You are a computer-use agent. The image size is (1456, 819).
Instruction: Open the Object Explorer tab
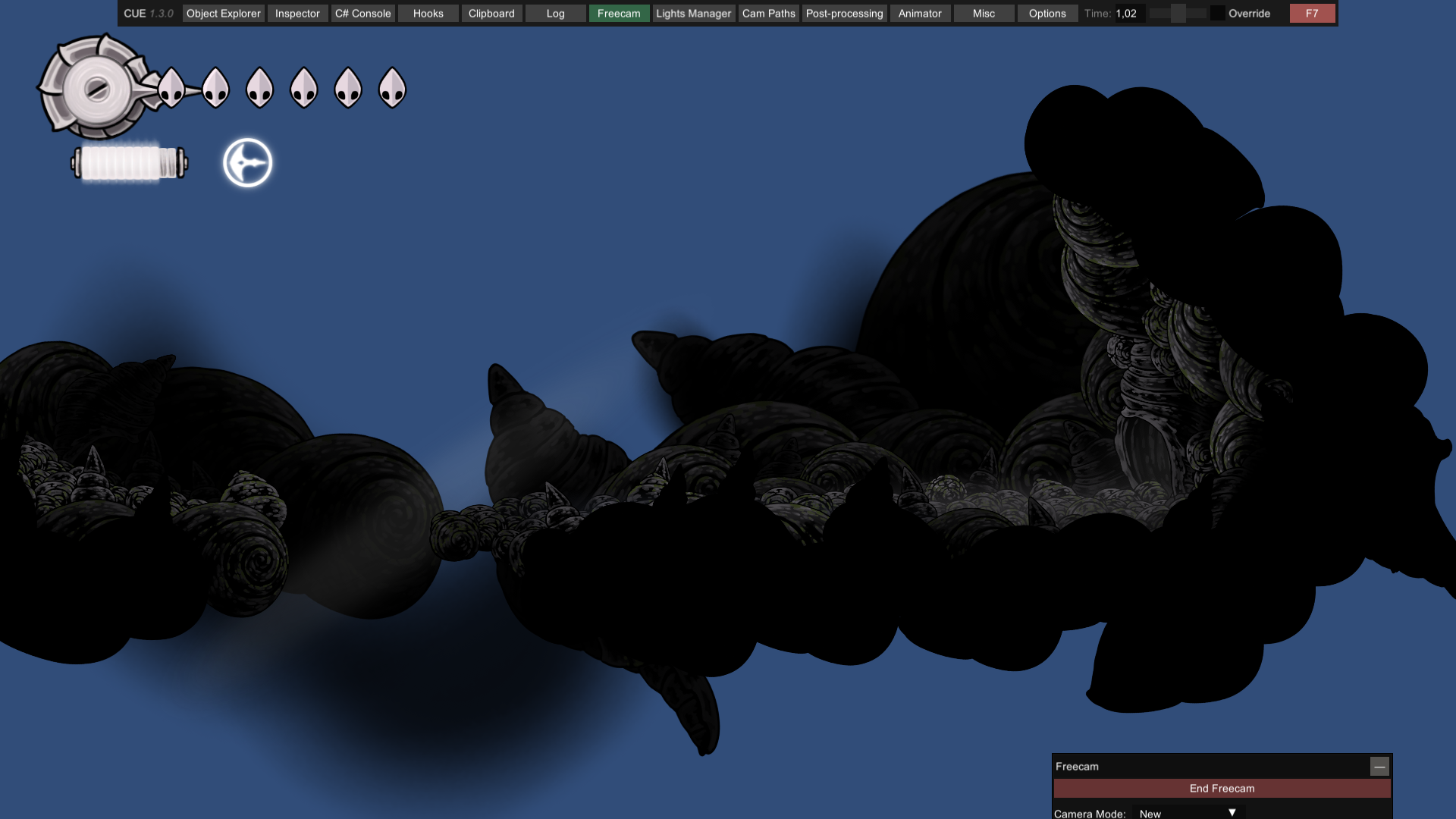223,14
